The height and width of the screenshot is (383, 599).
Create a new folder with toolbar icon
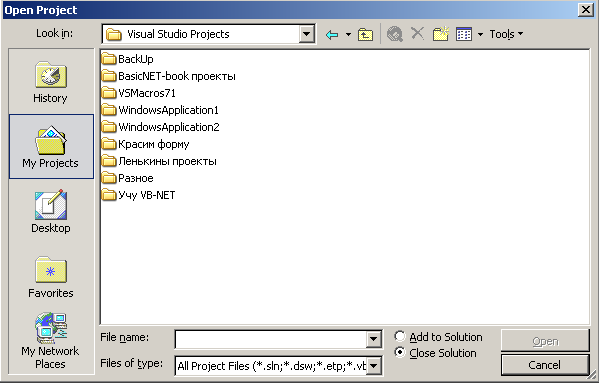pyautogui.click(x=440, y=34)
